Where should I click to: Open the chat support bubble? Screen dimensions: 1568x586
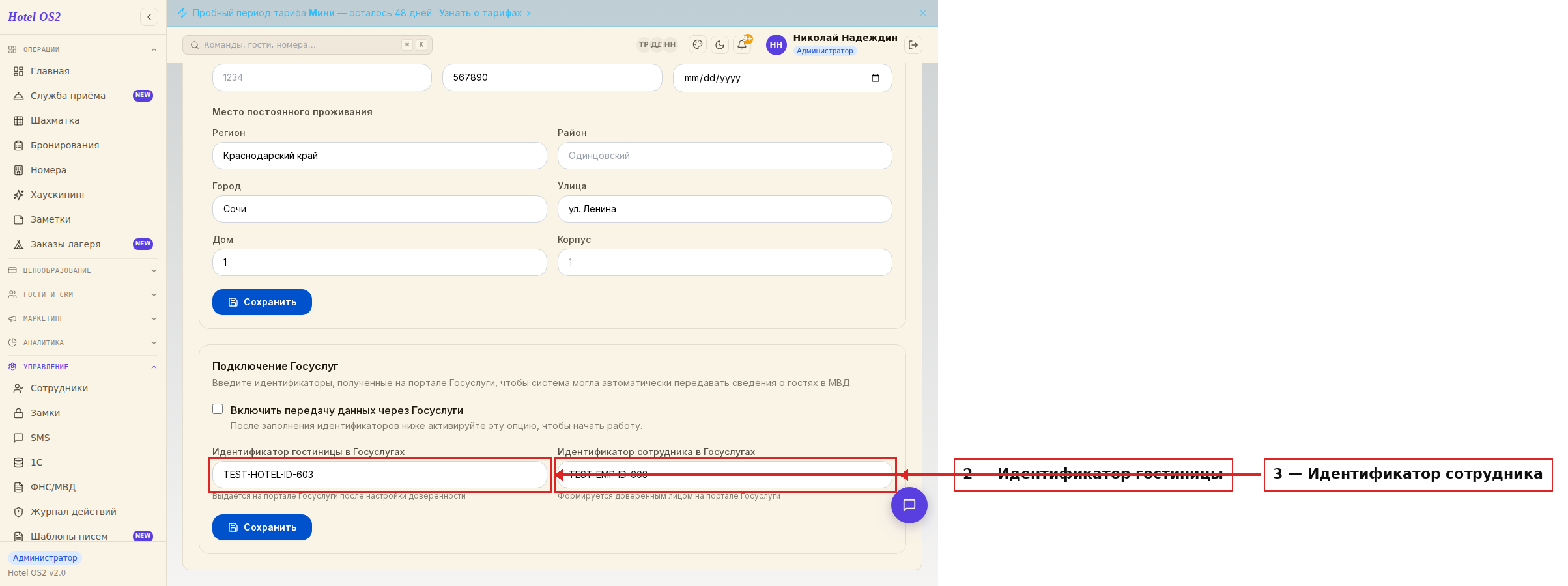(x=909, y=505)
